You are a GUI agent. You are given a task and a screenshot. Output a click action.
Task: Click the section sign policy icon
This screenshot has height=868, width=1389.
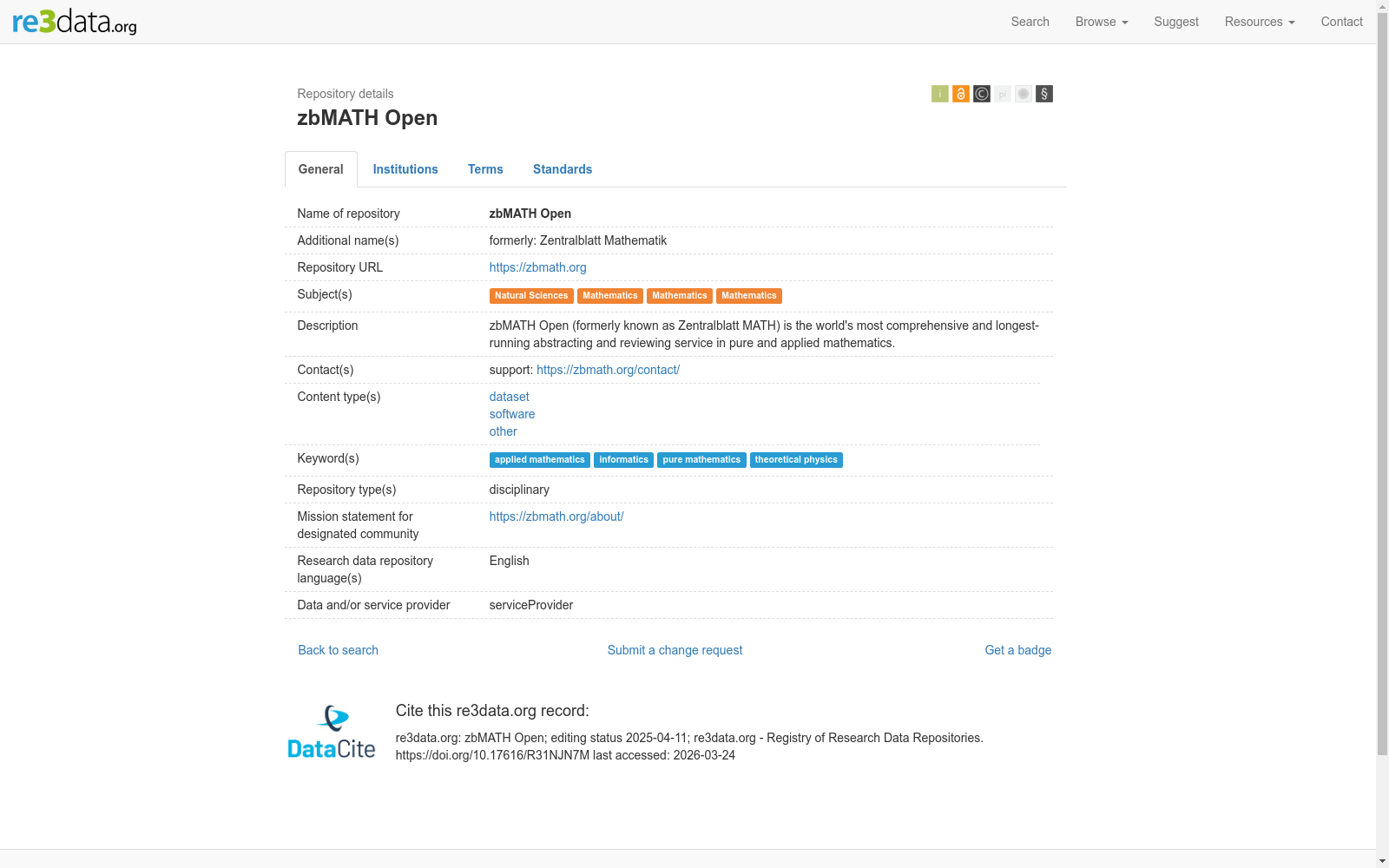[x=1044, y=94]
